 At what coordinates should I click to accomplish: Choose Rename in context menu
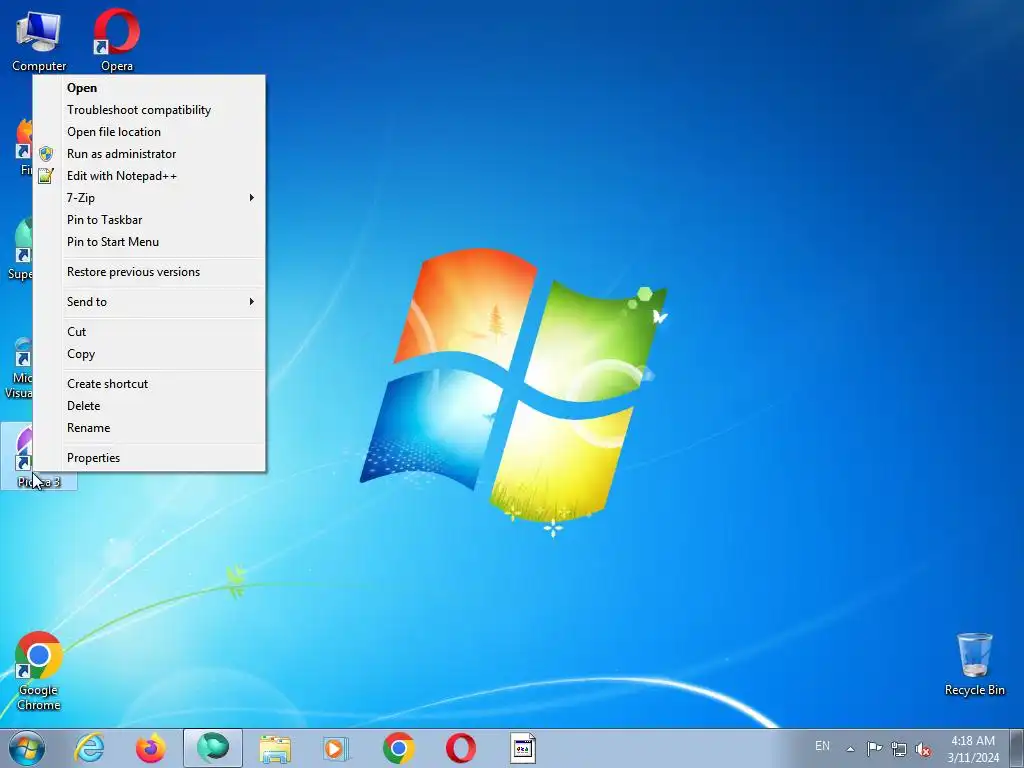pyautogui.click(x=149, y=428)
